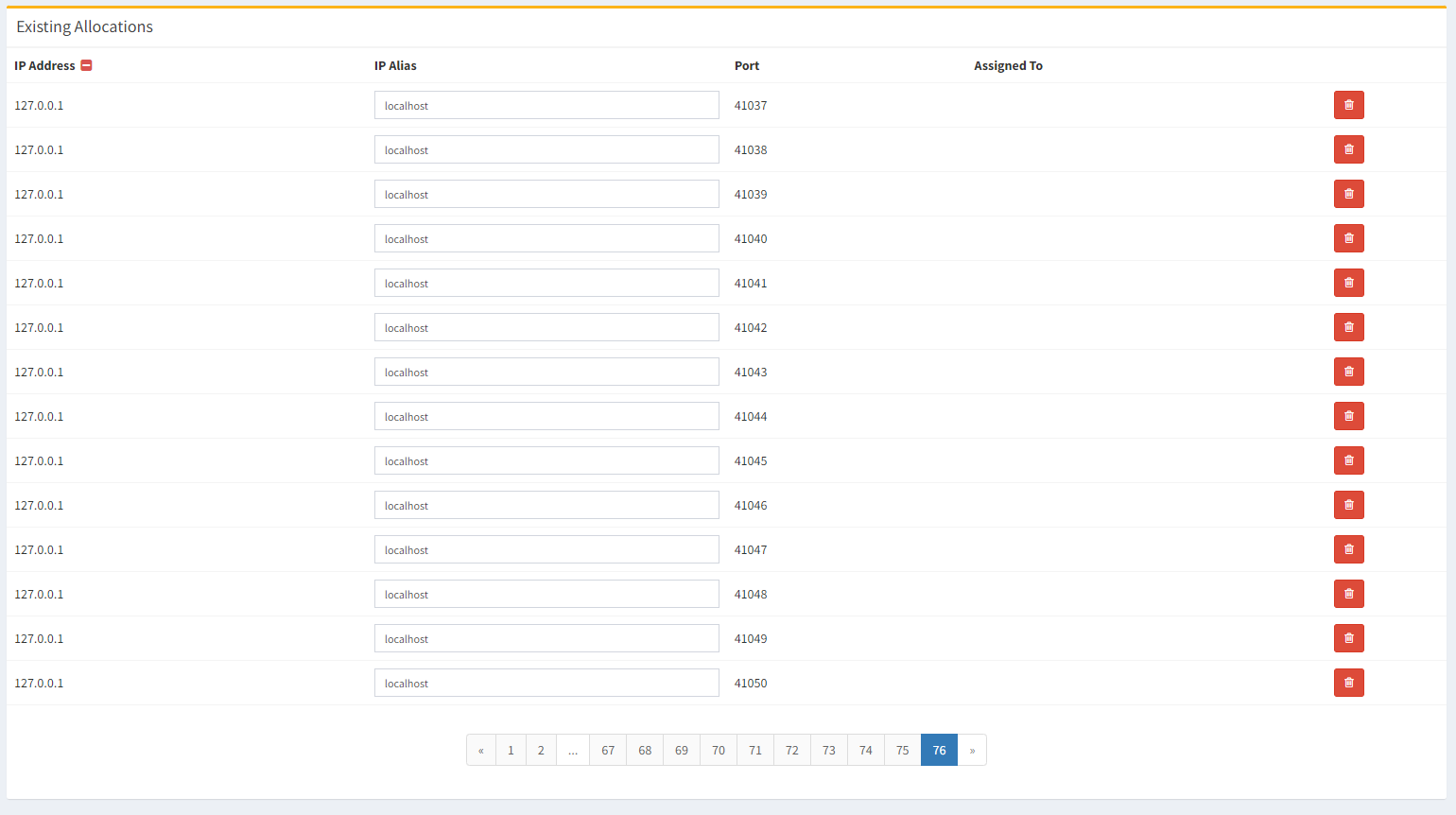Edit the IP Alias field for port 41038

click(546, 149)
